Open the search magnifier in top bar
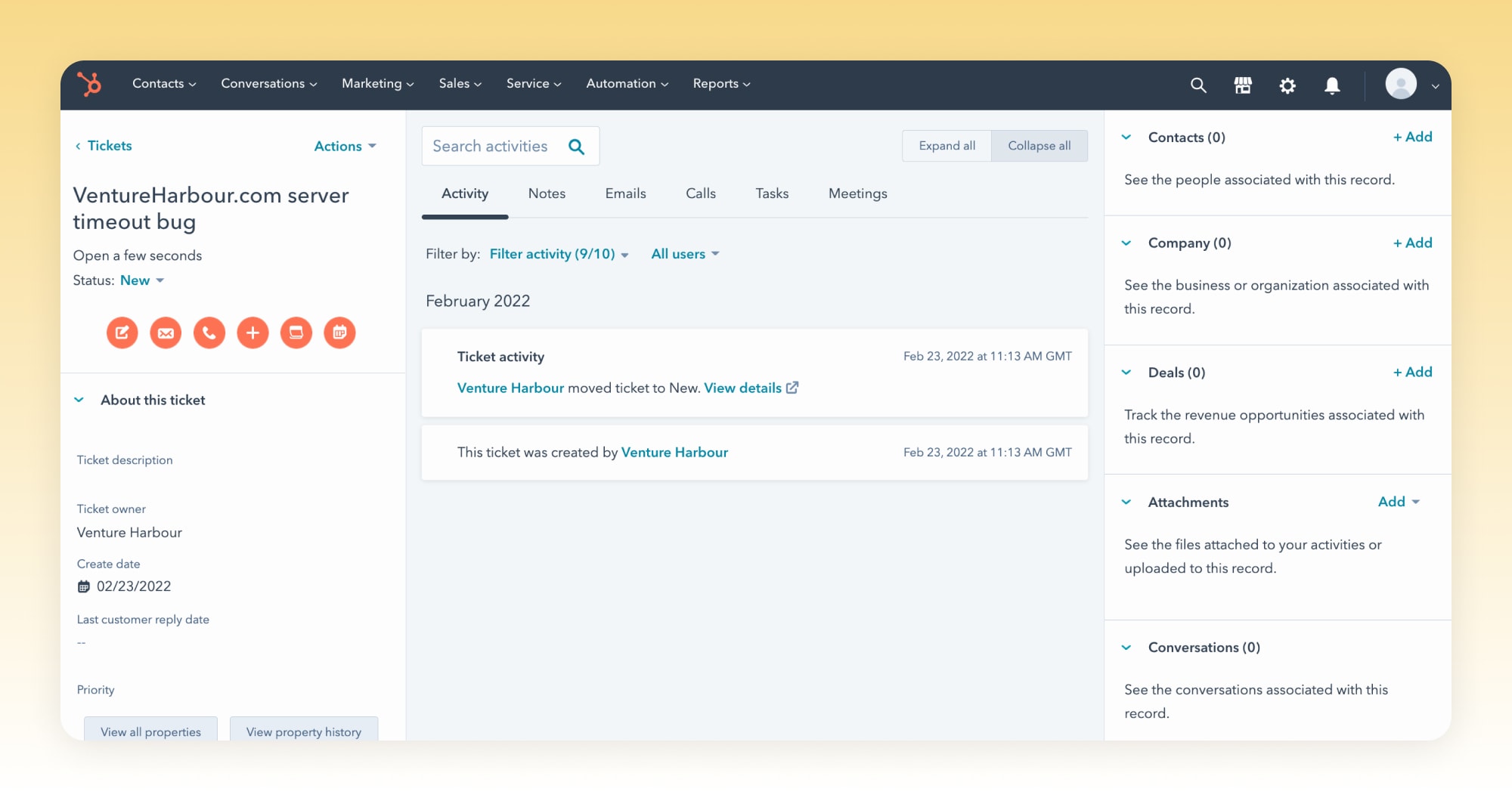 tap(1198, 85)
